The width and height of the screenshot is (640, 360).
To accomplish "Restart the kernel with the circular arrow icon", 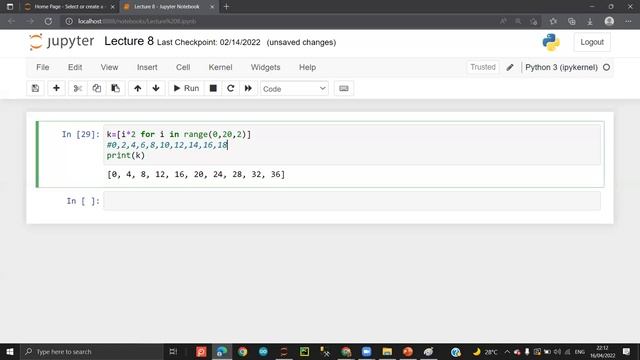I will 231,88.
